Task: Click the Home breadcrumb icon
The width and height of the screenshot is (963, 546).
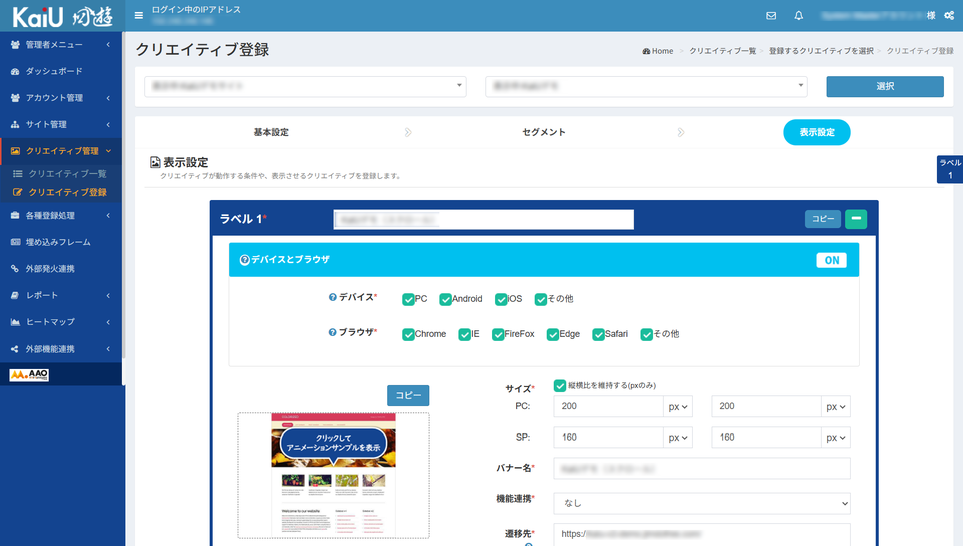Action: [x=646, y=51]
